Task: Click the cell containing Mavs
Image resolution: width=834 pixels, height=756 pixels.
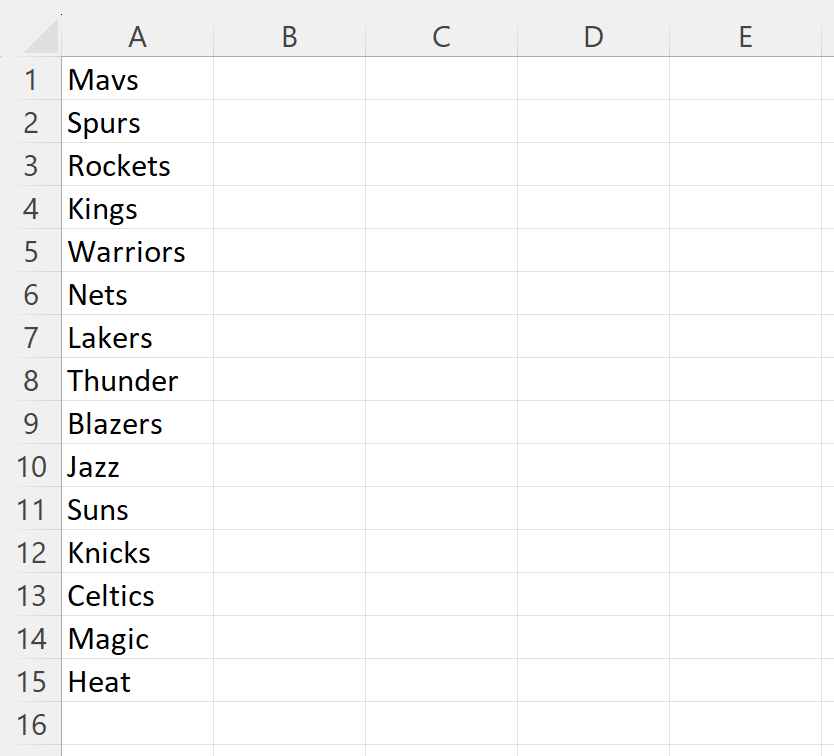Action: (138, 79)
